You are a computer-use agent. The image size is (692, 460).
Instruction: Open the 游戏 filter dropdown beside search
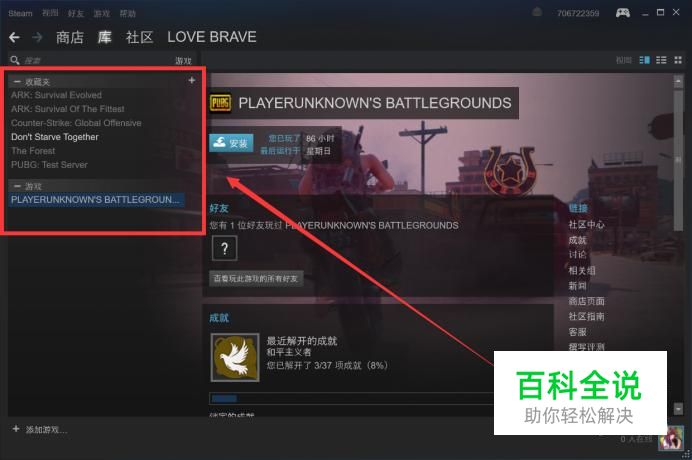[183, 60]
